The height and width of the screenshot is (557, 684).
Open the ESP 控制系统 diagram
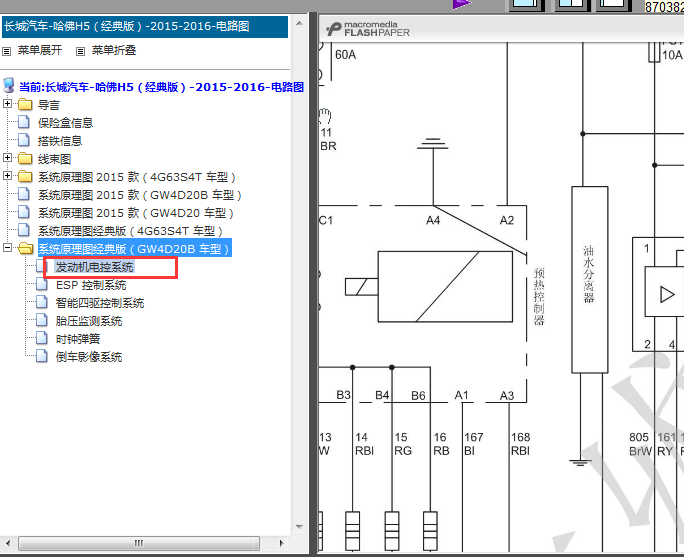91,285
